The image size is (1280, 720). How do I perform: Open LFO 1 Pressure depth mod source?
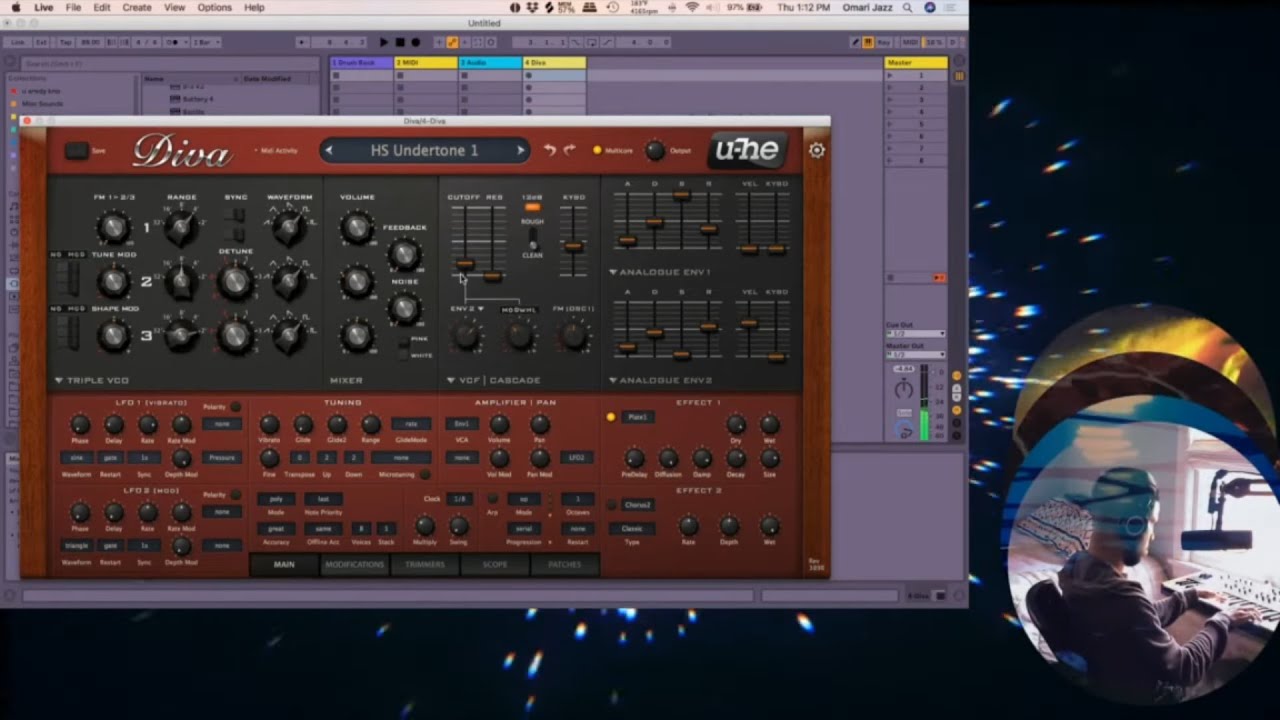click(221, 457)
